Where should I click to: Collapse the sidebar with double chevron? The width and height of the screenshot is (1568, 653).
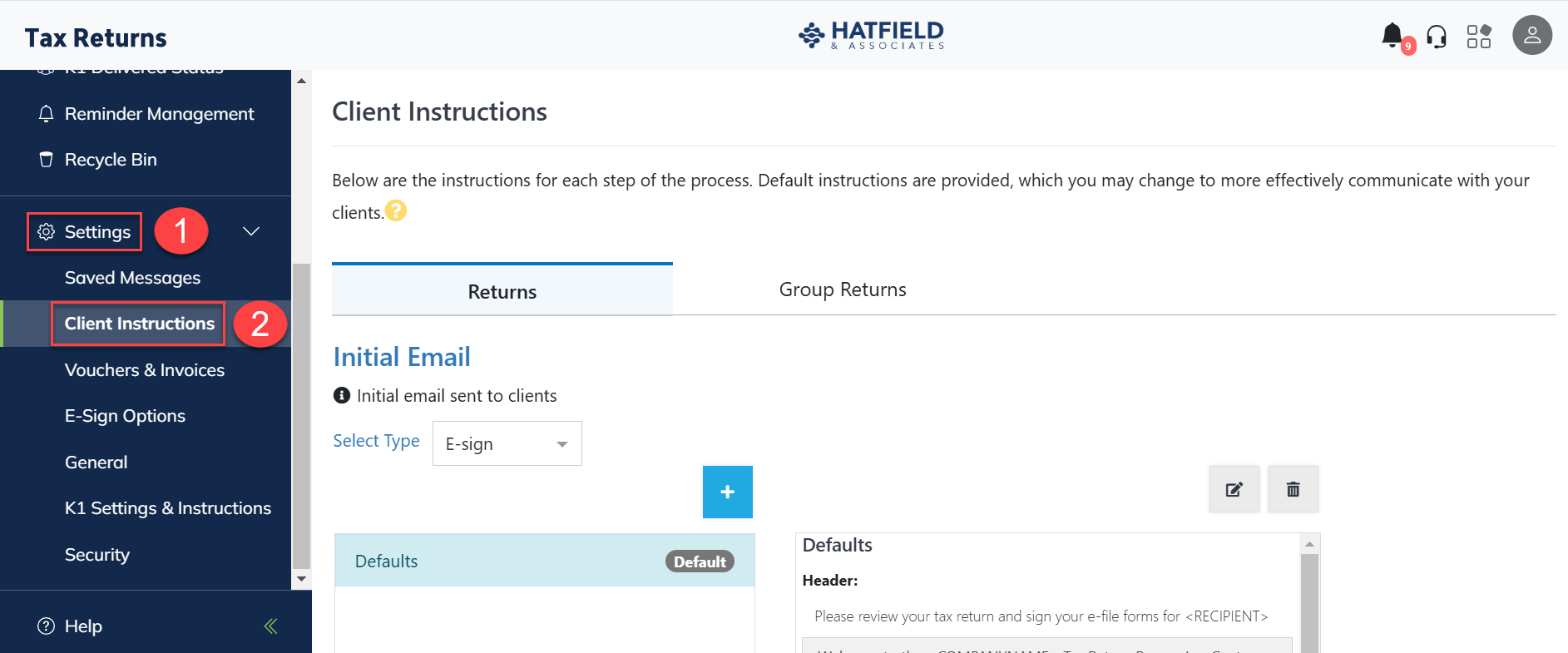[x=270, y=626]
